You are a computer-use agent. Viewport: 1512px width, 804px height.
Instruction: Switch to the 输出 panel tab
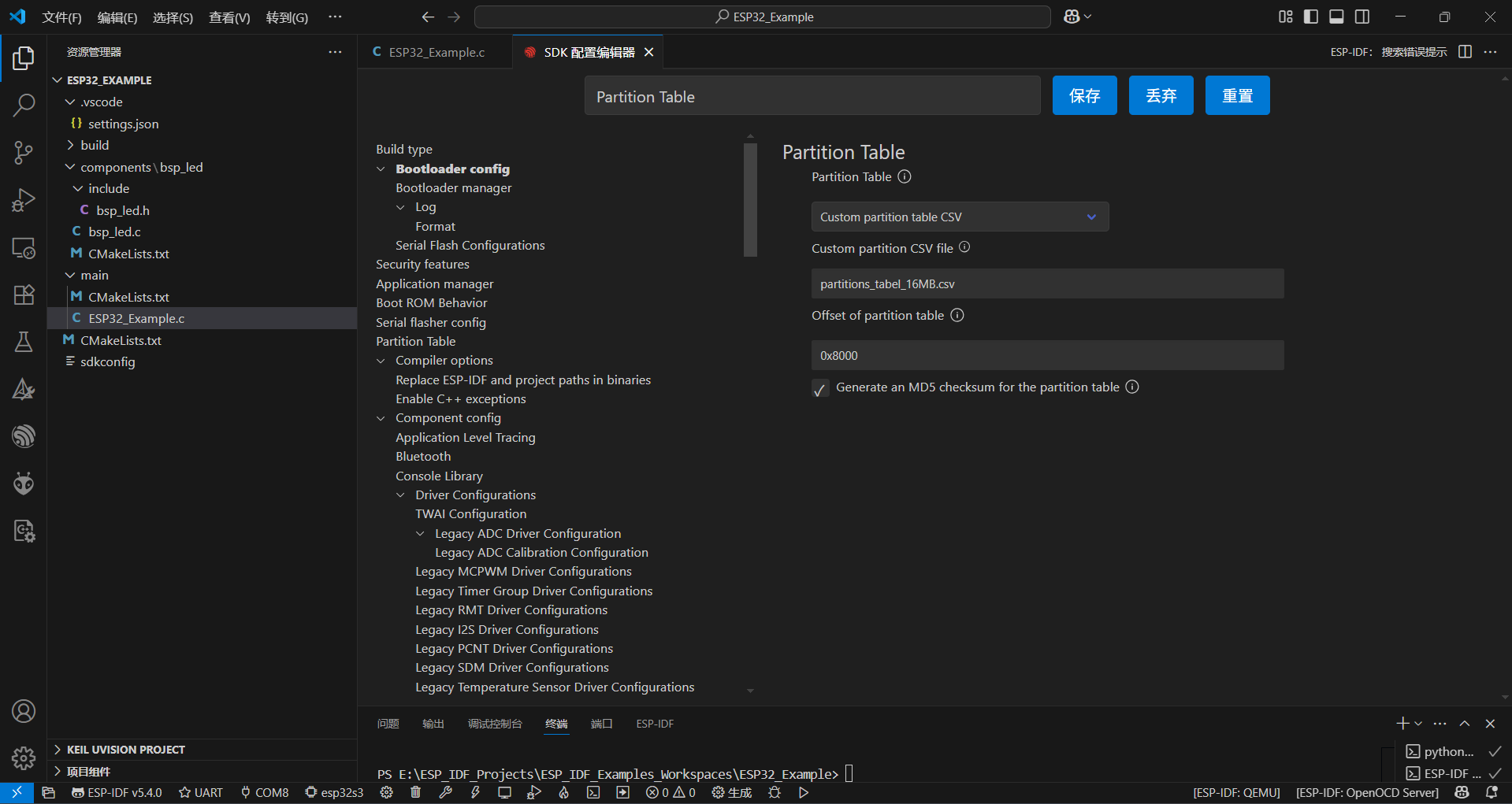(433, 724)
